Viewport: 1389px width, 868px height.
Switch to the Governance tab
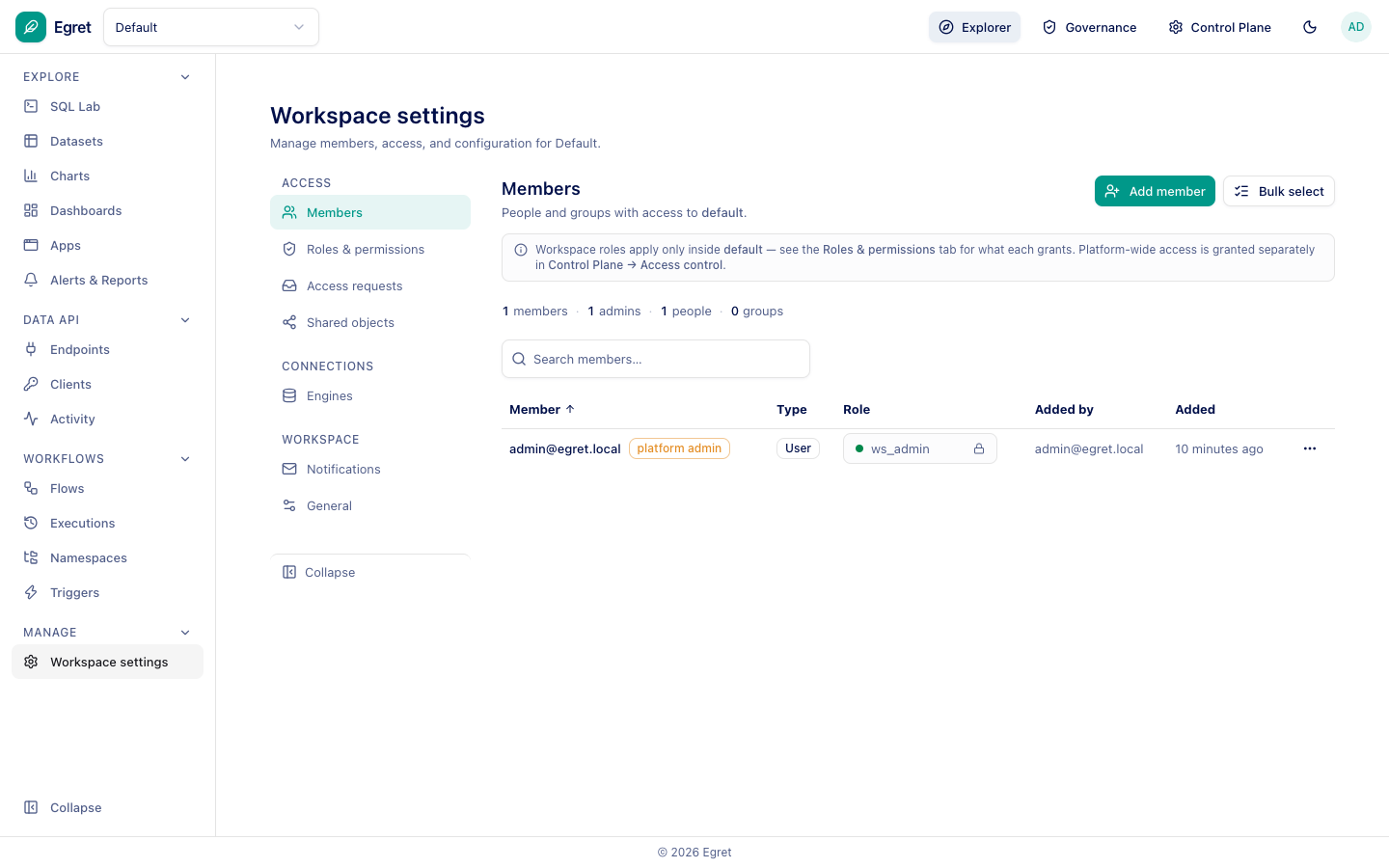[1089, 27]
